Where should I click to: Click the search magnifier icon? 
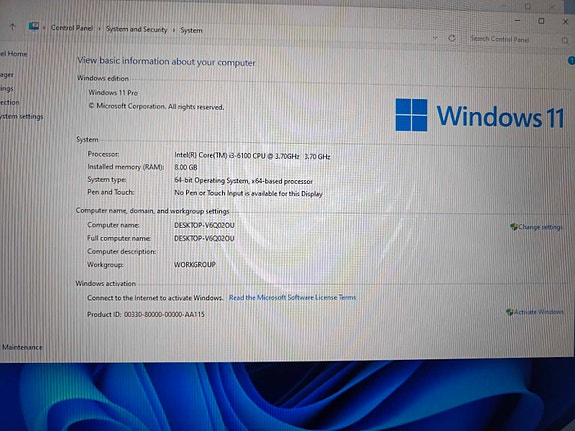click(x=565, y=41)
